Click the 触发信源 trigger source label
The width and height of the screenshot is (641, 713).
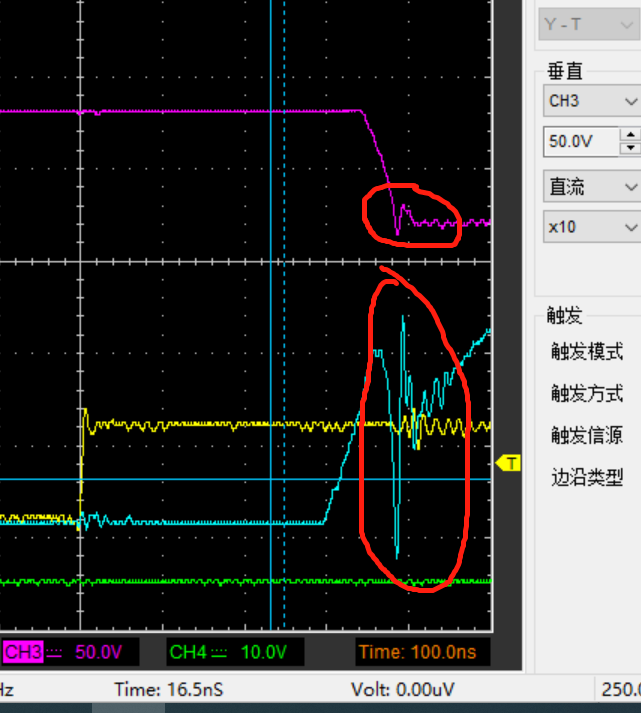(587, 435)
